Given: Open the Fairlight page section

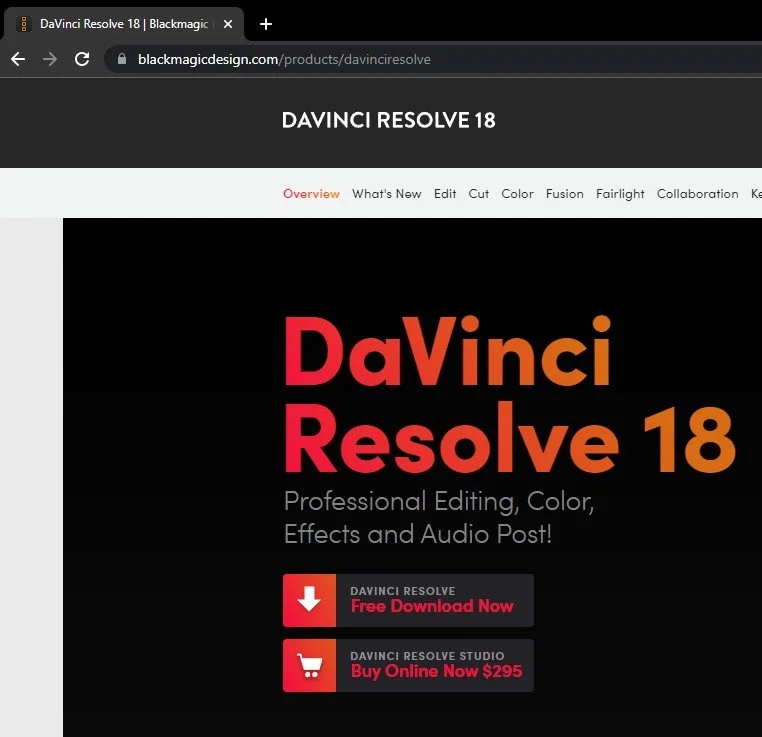Looking at the screenshot, I should coord(620,194).
